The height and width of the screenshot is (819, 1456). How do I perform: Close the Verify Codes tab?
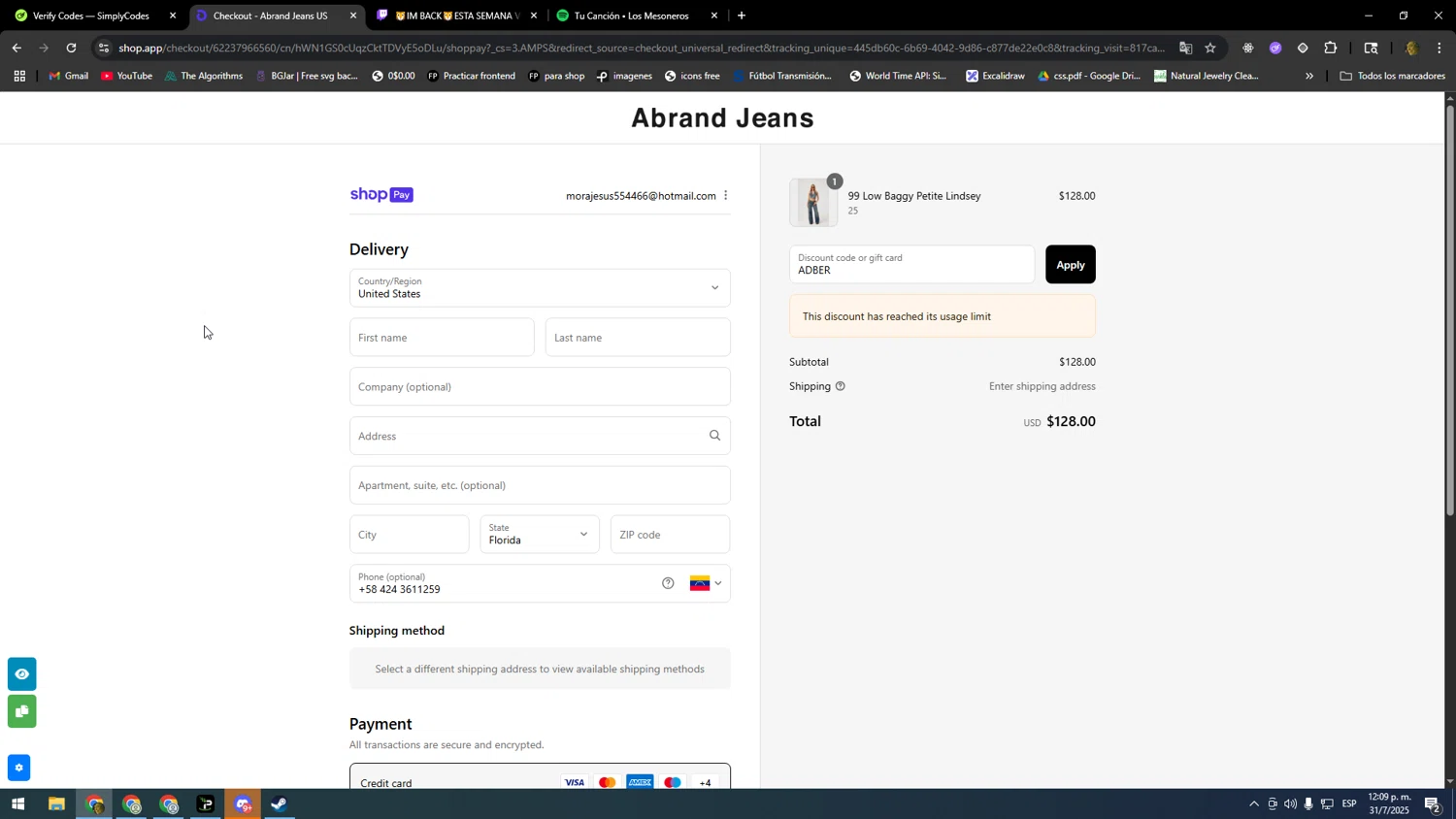173,16
